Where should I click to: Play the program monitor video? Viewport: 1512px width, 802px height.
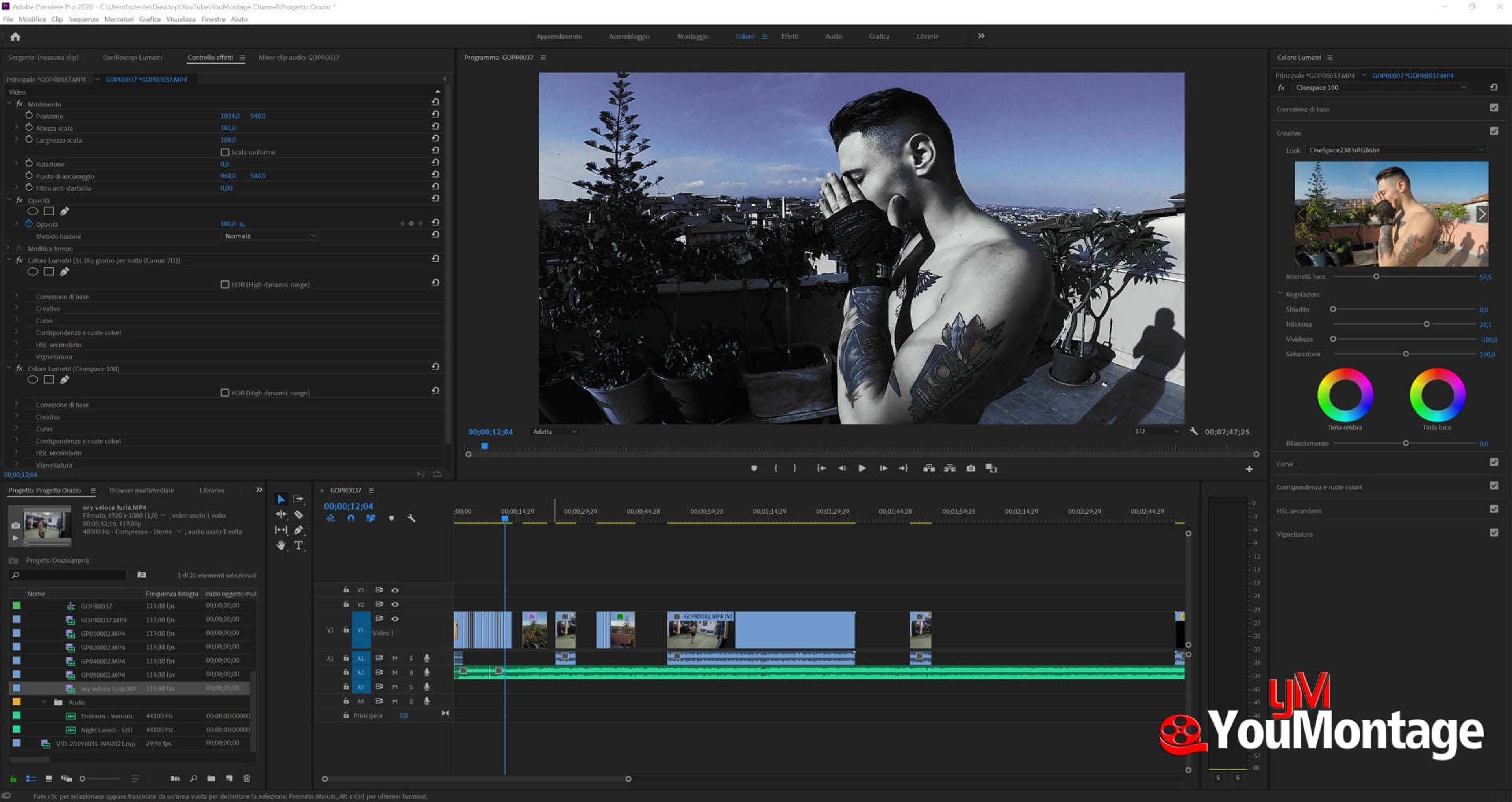coord(862,468)
